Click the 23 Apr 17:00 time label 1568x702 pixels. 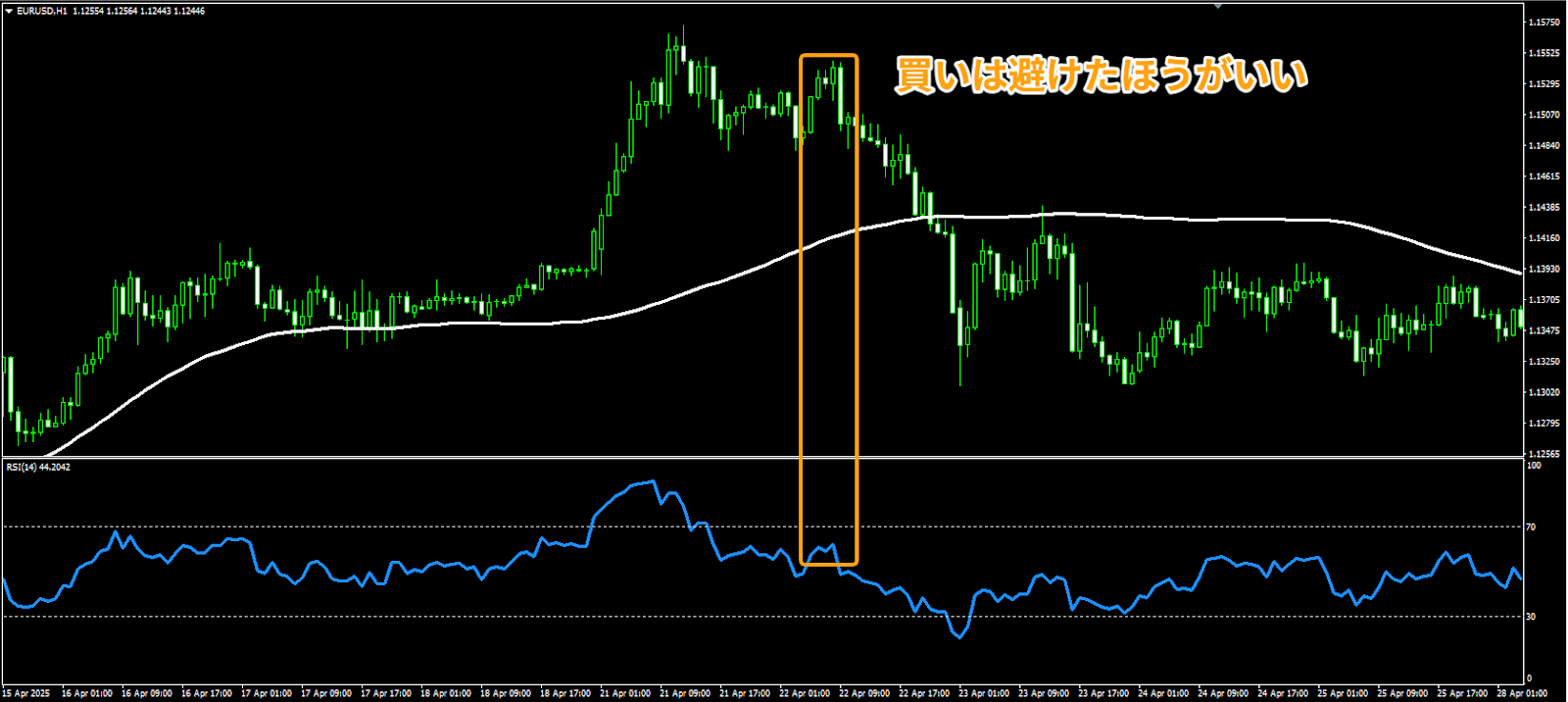1103,693
